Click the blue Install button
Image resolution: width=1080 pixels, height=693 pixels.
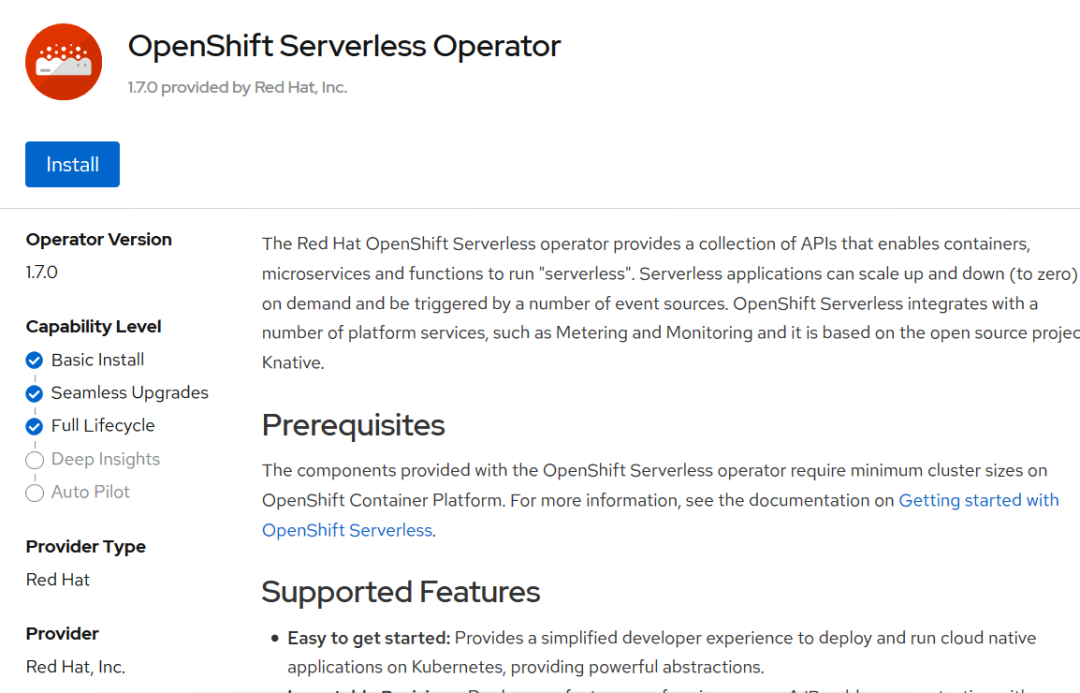[x=72, y=164]
